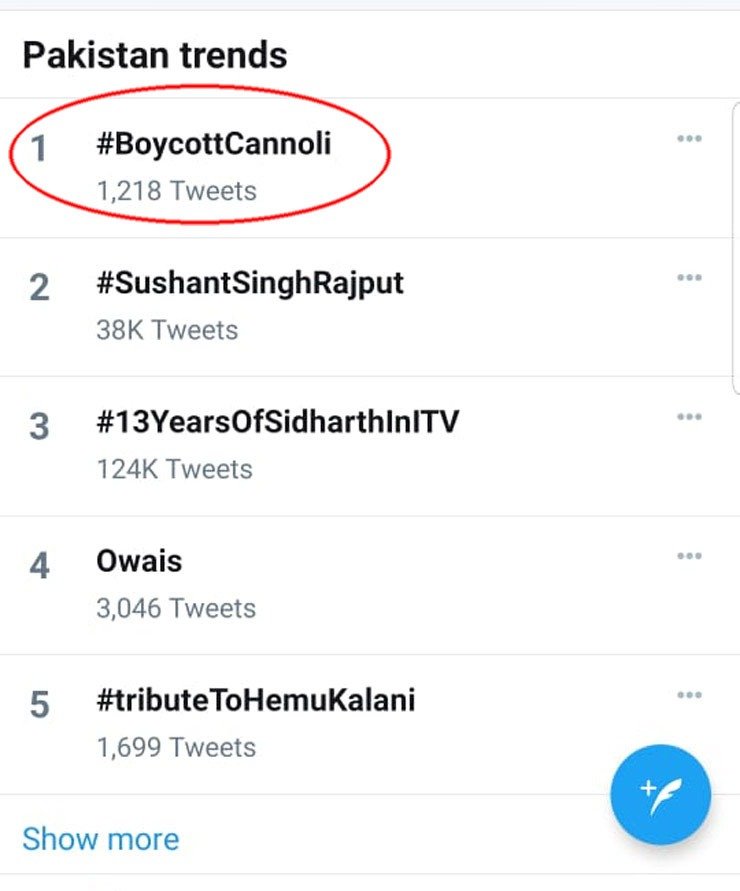
Task: Open more options for Owais trend
Action: pos(689,556)
